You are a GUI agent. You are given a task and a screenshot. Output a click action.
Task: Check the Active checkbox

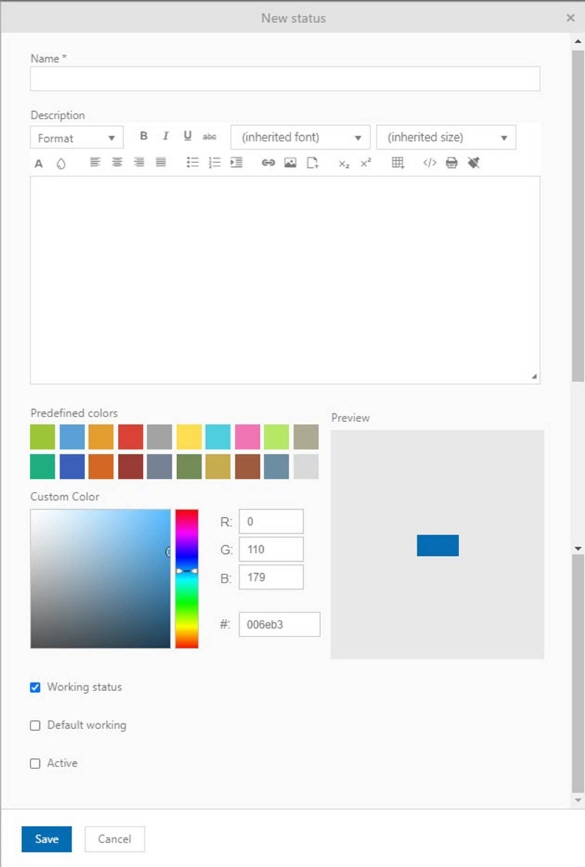(x=35, y=764)
